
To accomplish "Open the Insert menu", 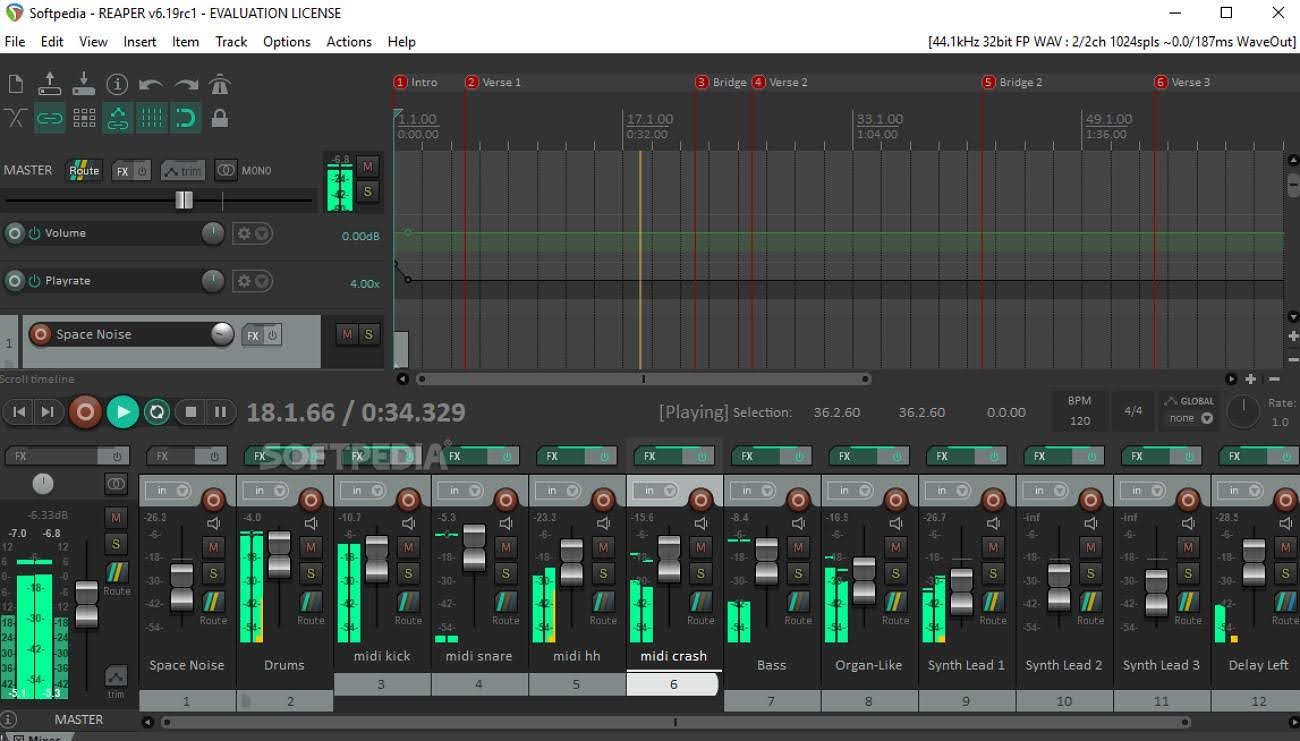I will tap(140, 41).
